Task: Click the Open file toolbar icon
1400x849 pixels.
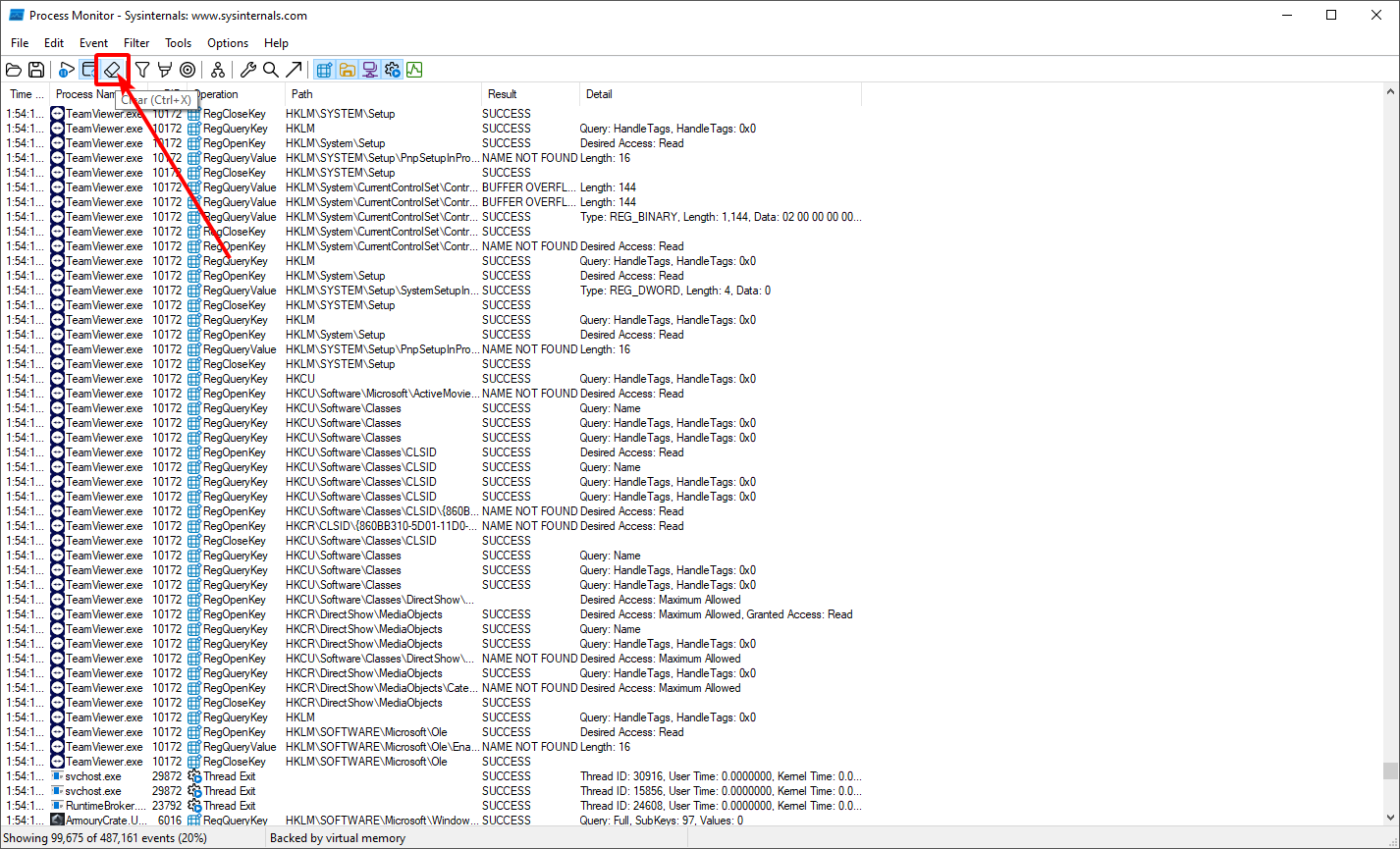Action: pyautogui.click(x=14, y=70)
